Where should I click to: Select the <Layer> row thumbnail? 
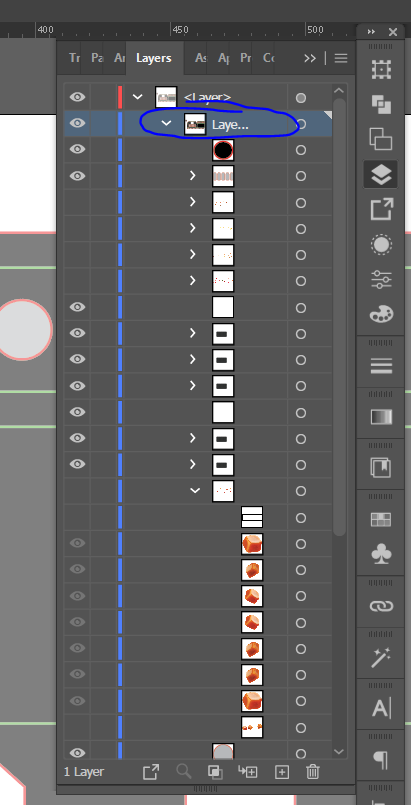click(166, 97)
